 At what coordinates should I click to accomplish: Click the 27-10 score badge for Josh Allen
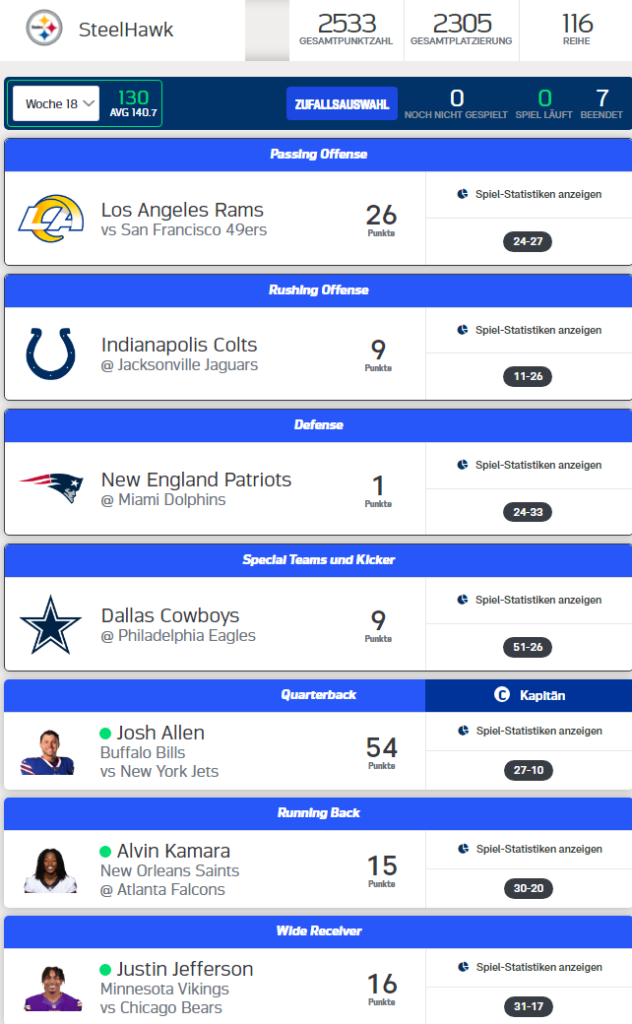coord(527,770)
